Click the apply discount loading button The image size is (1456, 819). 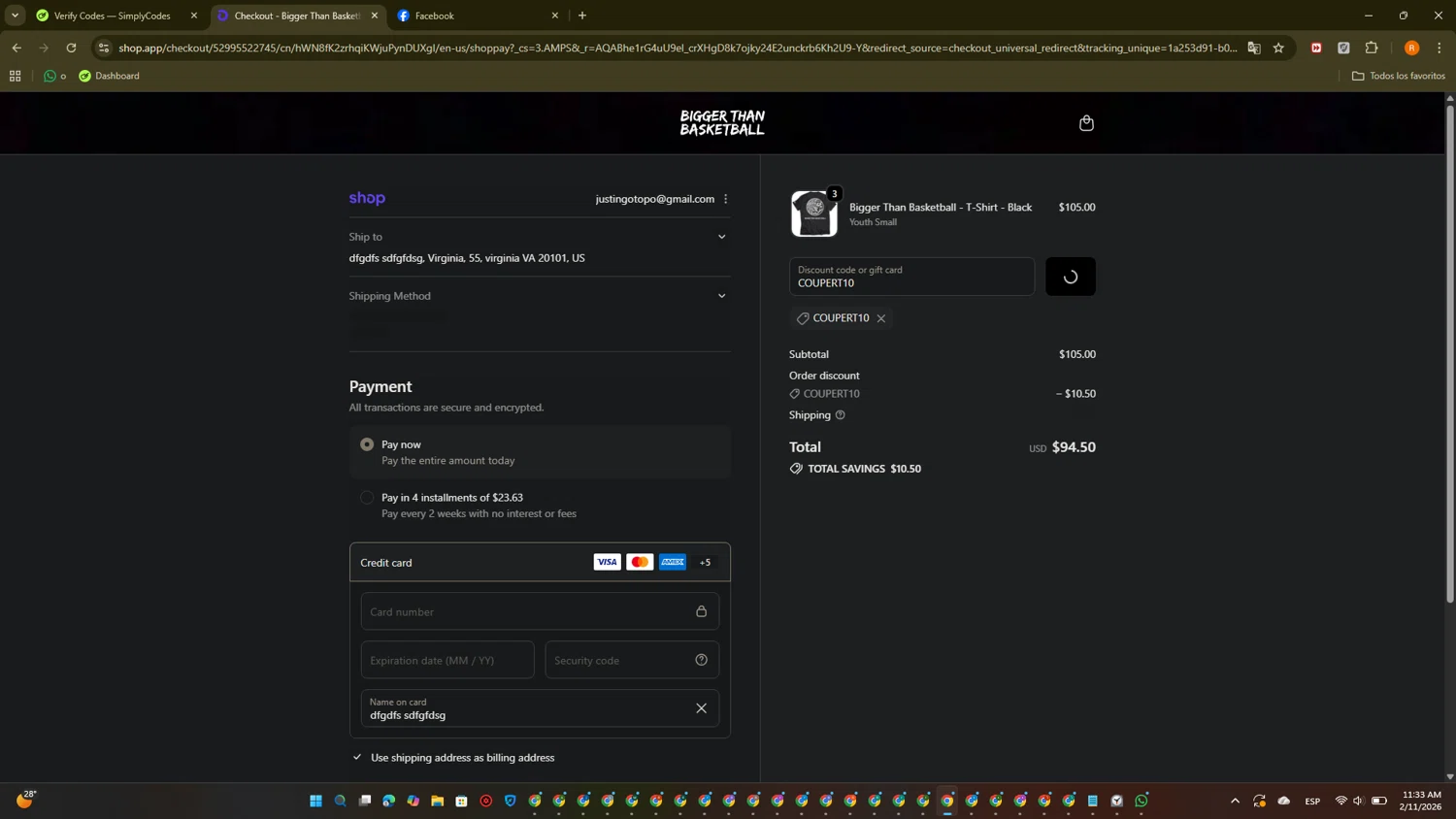point(1071,277)
